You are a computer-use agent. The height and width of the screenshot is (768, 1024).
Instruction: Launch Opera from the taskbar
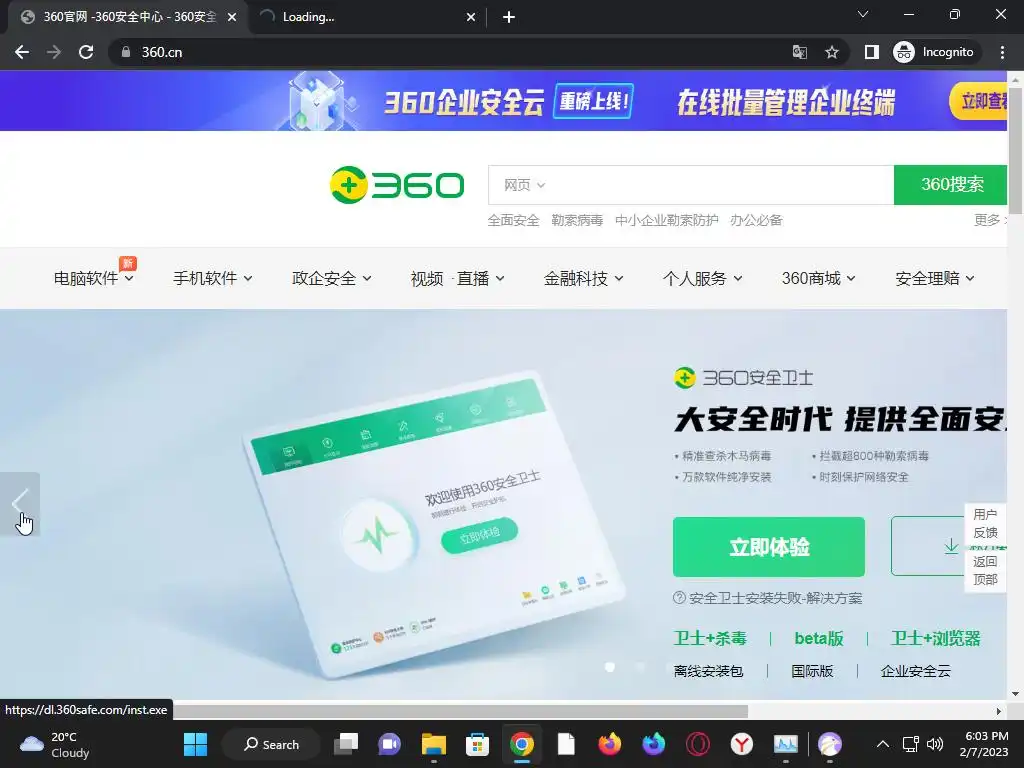pos(697,744)
